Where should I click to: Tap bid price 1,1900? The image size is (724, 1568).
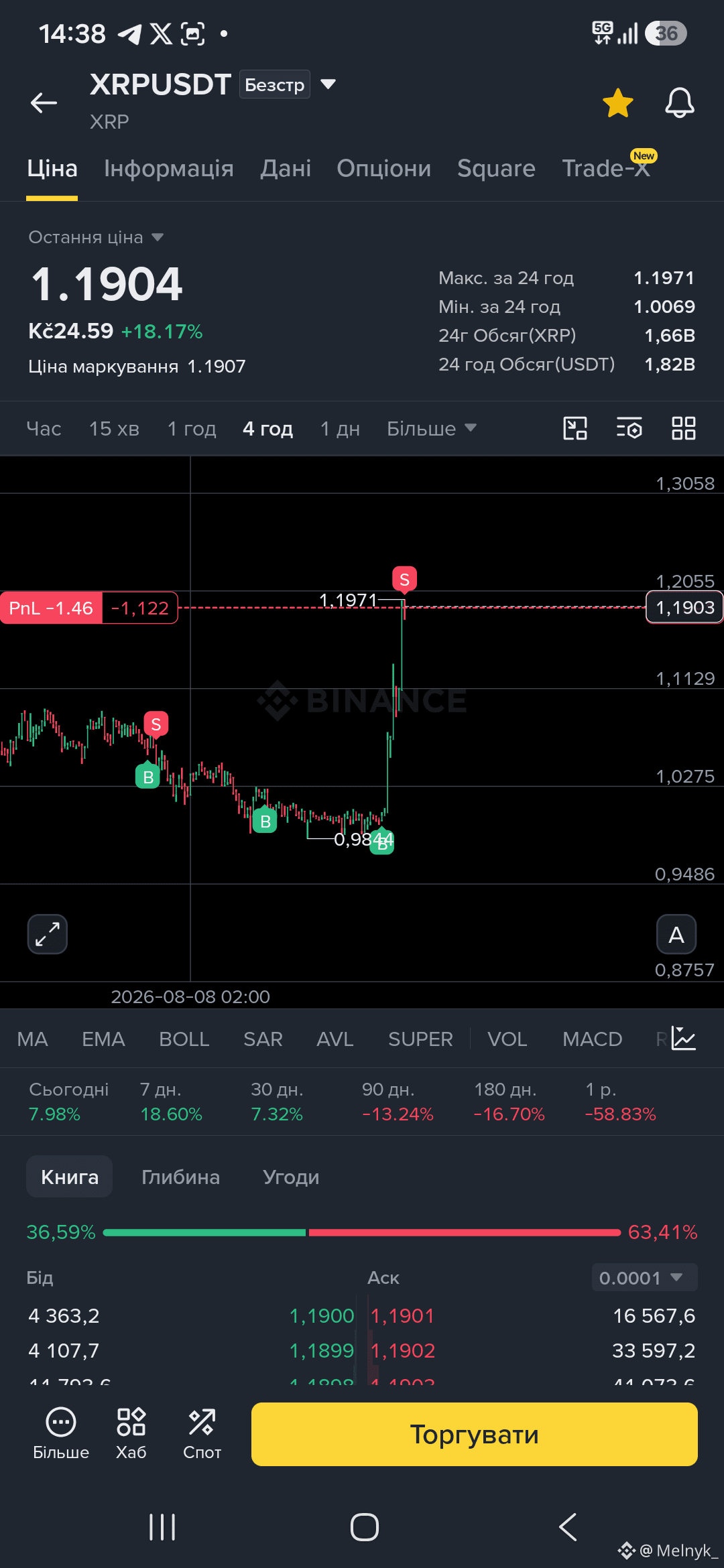click(321, 1316)
